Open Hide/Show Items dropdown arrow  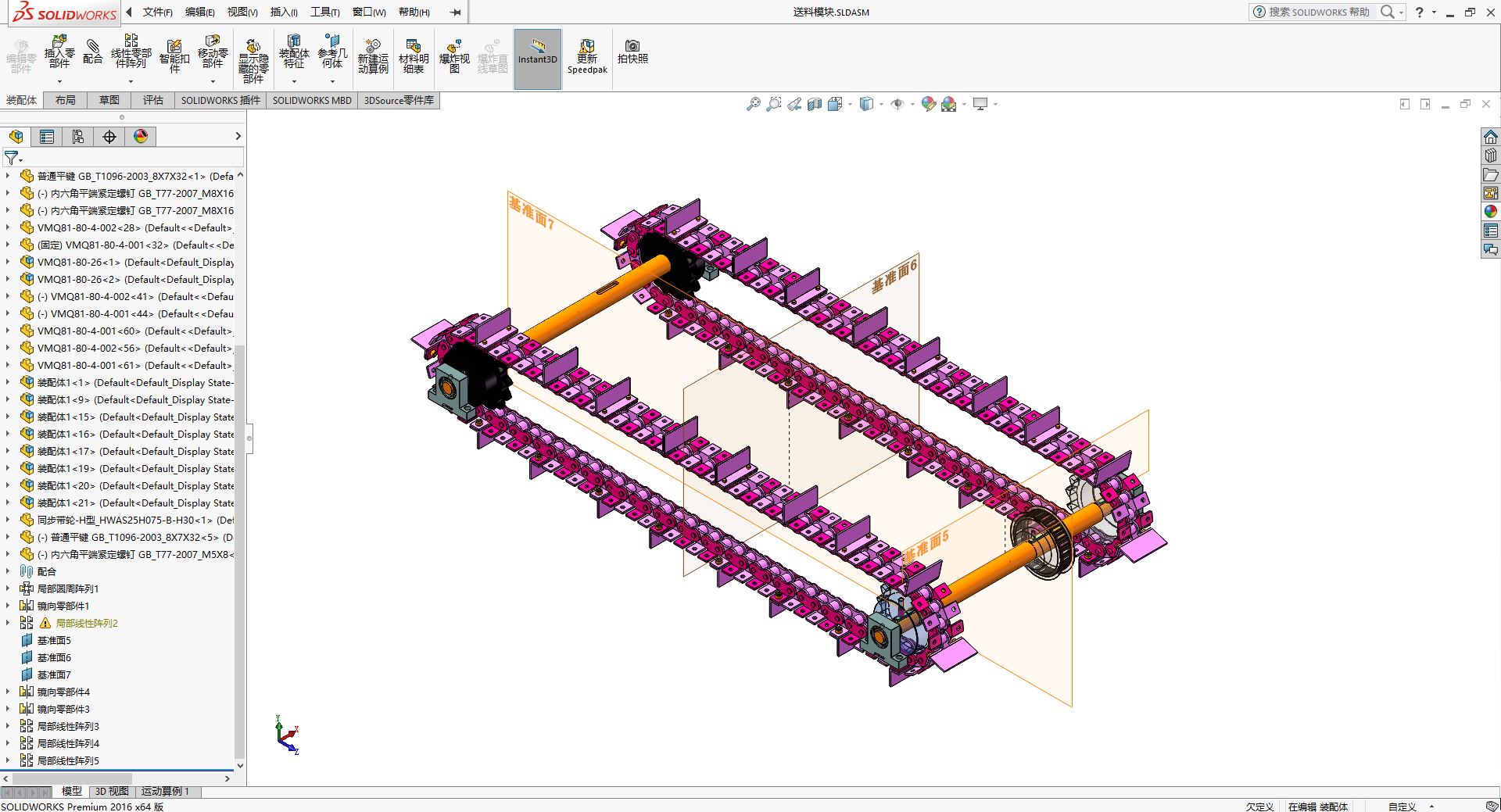pyautogui.click(x=912, y=104)
